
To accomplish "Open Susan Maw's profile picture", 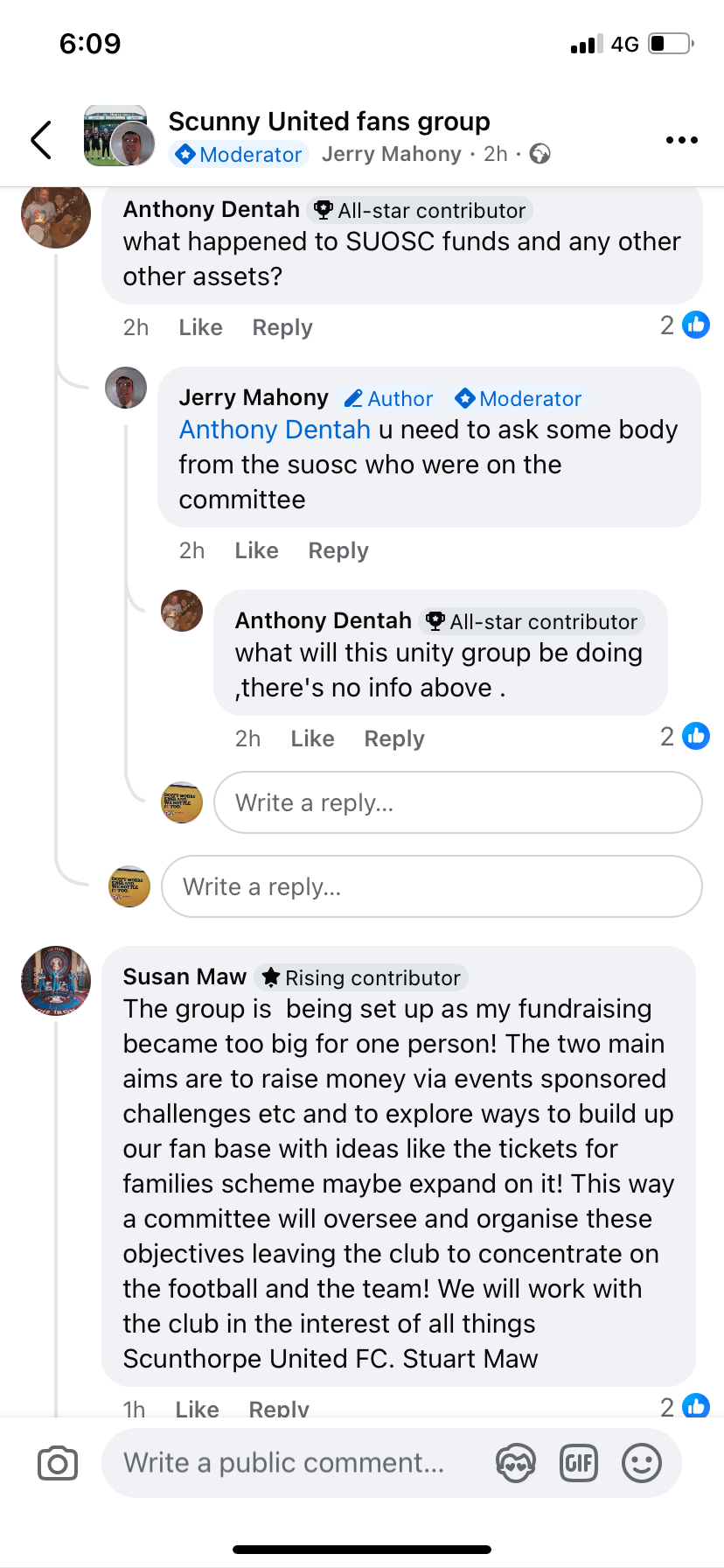I will pos(56,980).
